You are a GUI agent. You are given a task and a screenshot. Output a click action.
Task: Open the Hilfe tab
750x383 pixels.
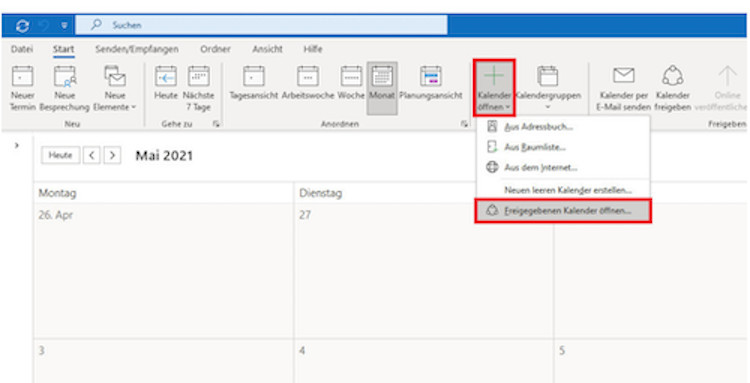click(313, 49)
